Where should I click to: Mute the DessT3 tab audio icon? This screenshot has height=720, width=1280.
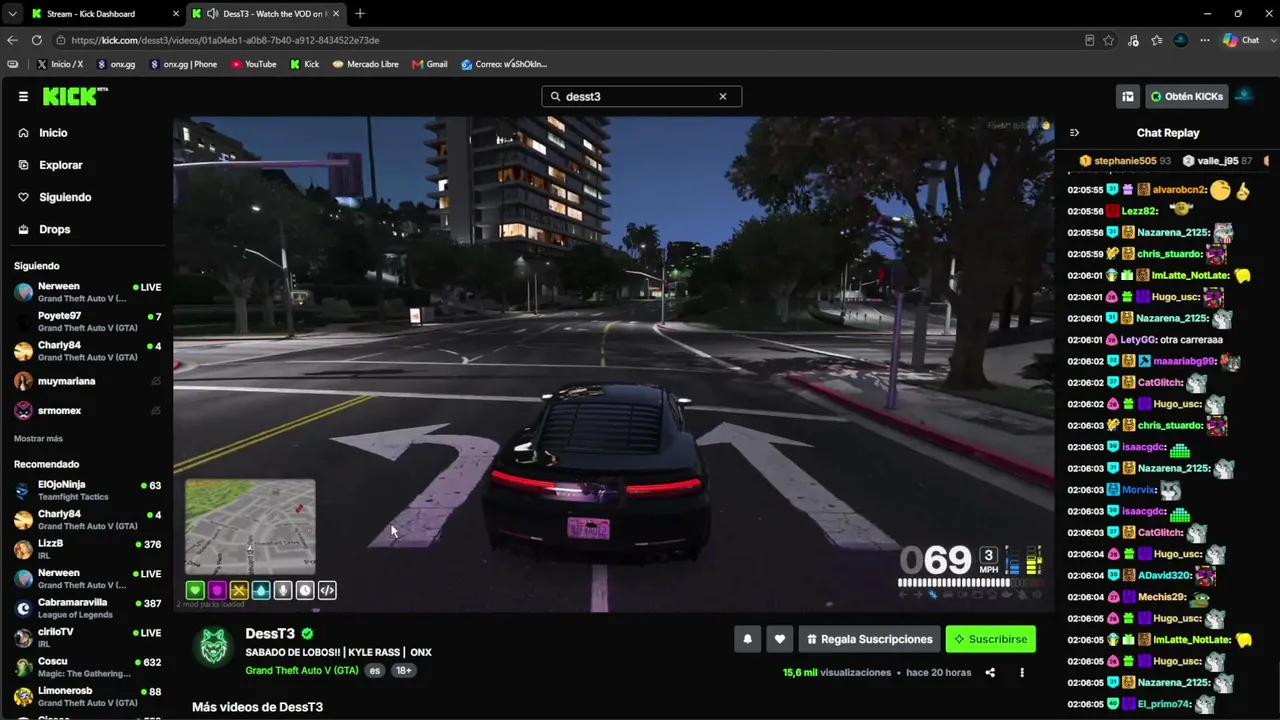tap(212, 14)
